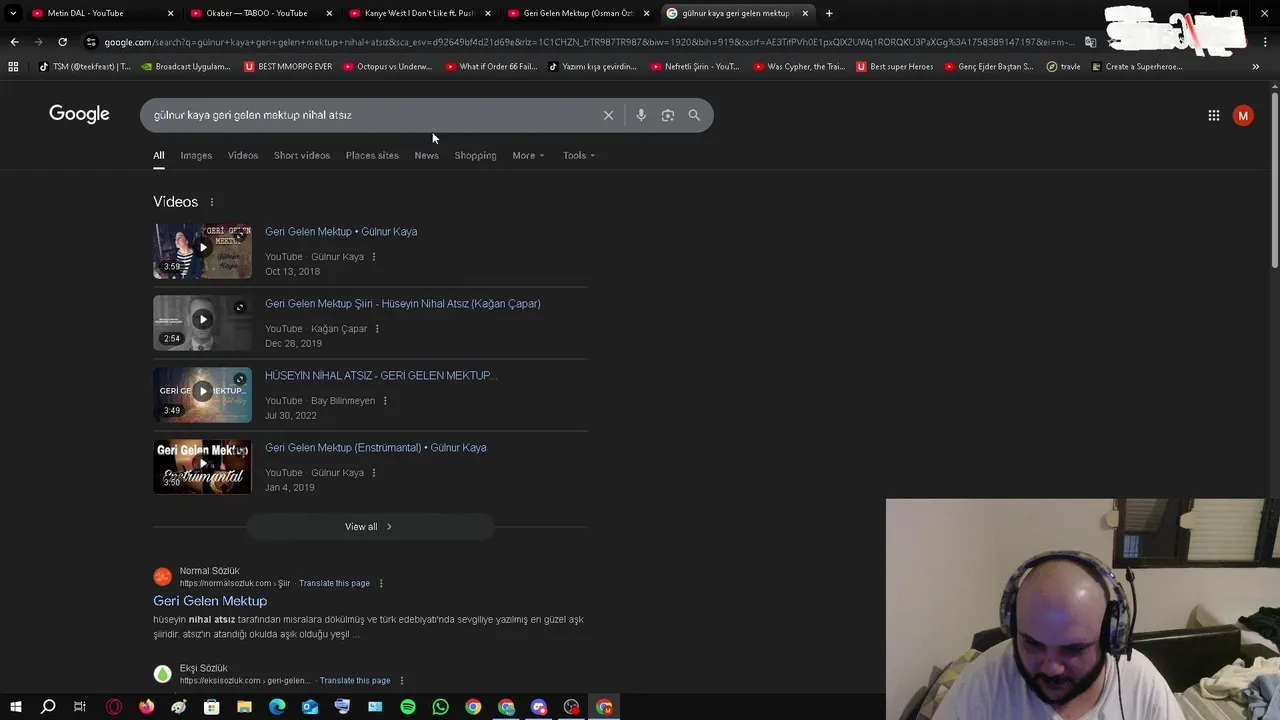Switch to the Shopping results tab
The width and height of the screenshot is (1280, 720).
pyautogui.click(x=475, y=156)
